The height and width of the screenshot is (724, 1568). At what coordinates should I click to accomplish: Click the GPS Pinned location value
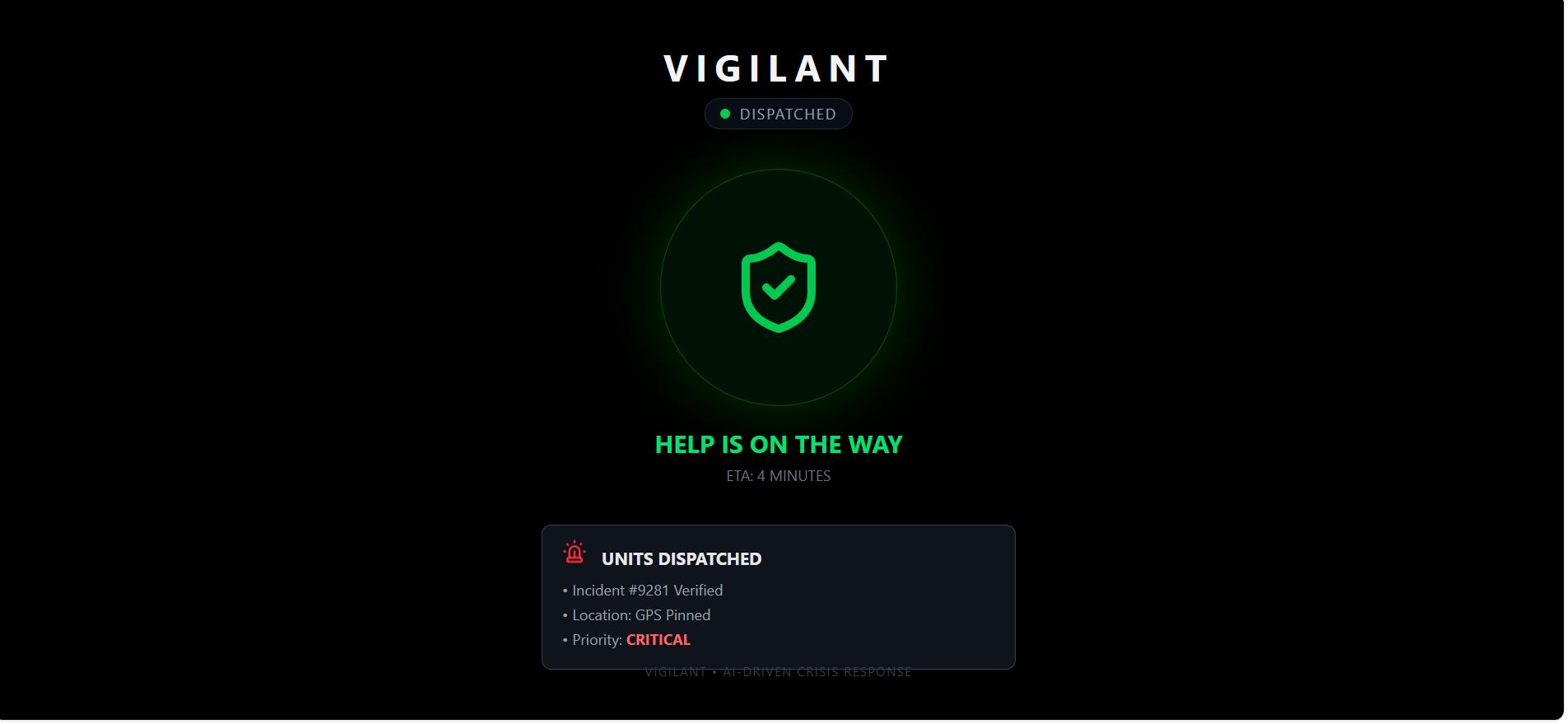click(672, 615)
